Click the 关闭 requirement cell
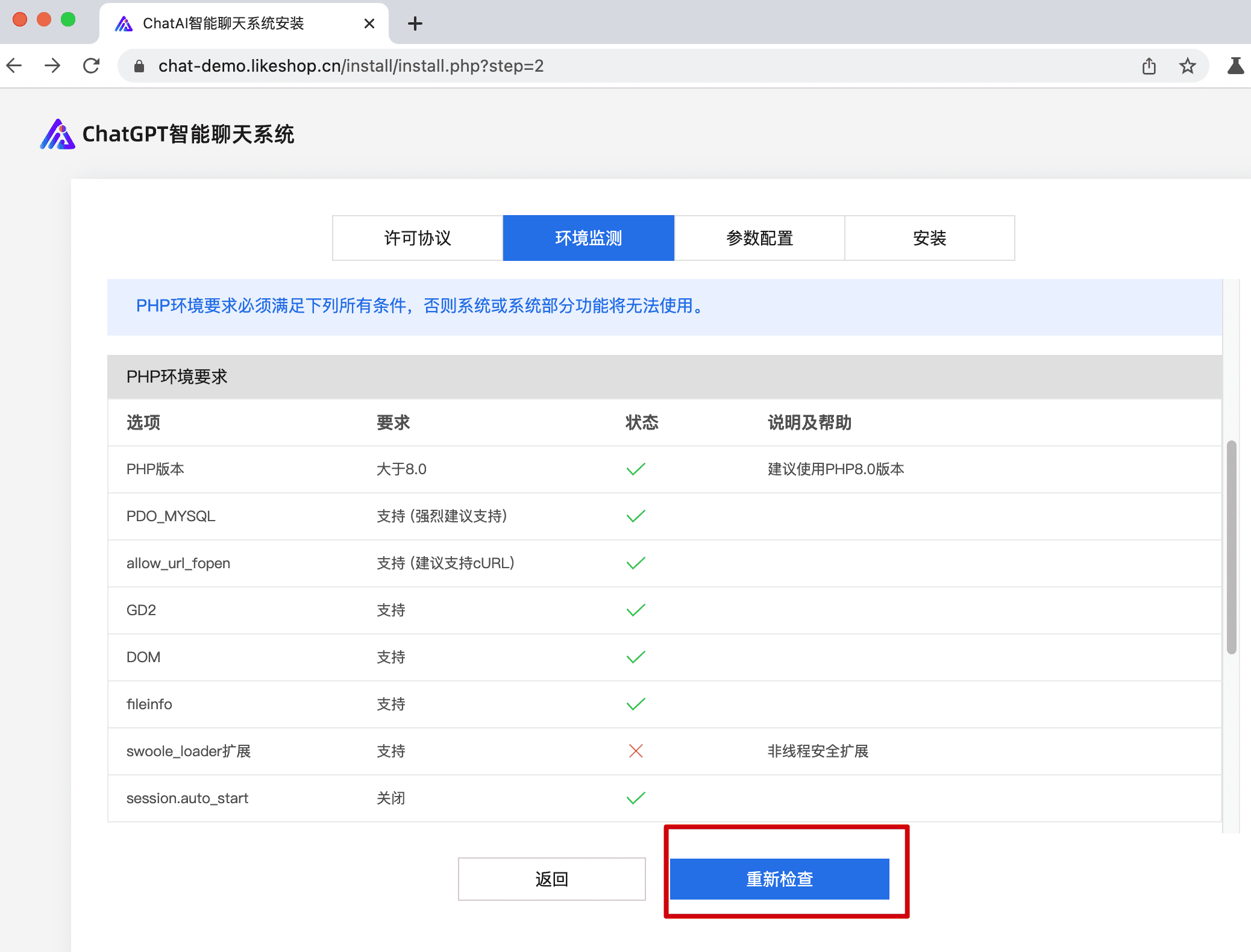Image resolution: width=1251 pixels, height=952 pixels. [x=391, y=798]
